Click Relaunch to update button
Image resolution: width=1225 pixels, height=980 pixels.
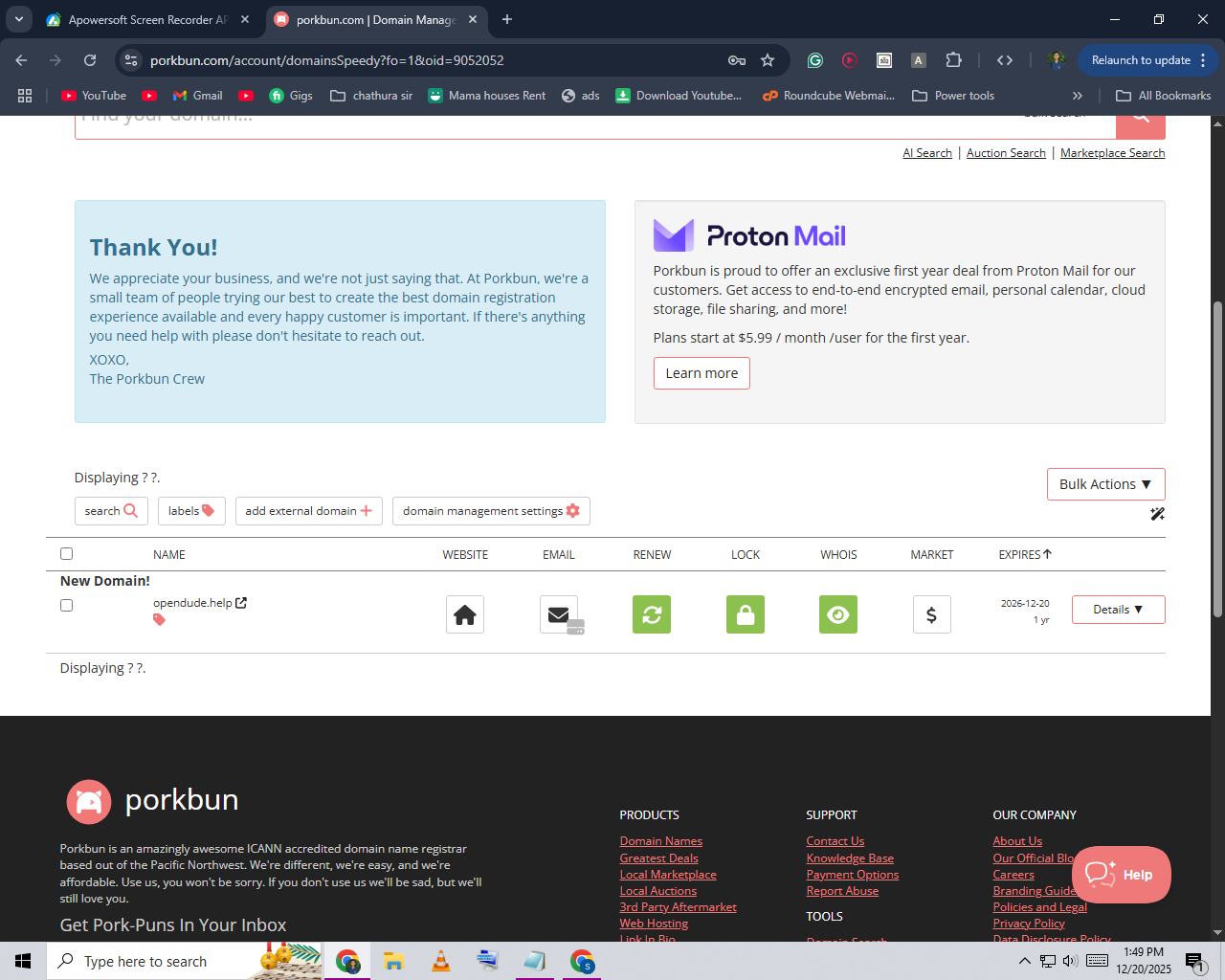pos(1141,60)
